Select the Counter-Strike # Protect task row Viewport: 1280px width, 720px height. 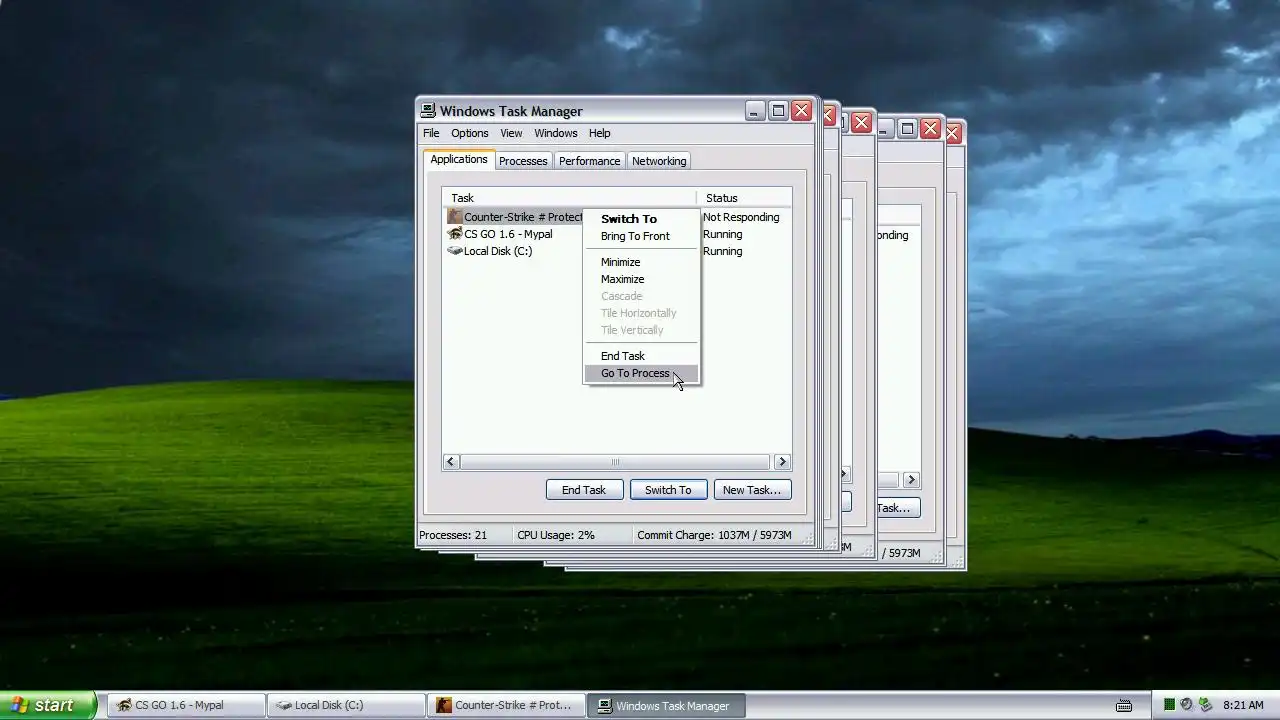(515, 217)
